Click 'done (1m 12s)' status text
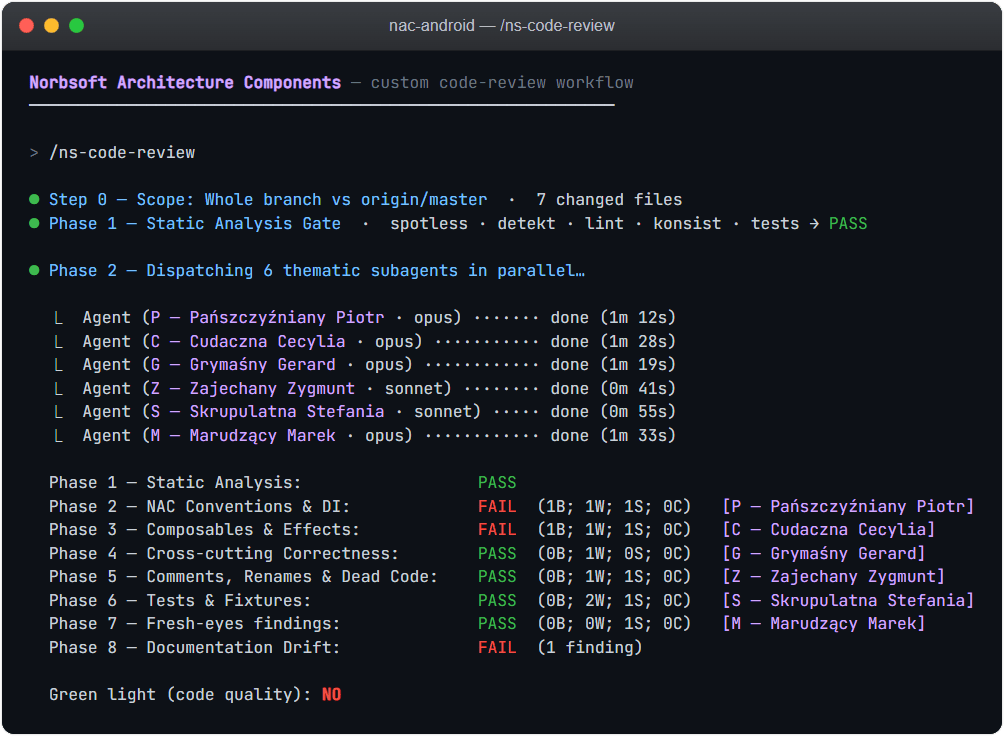1004x736 pixels. pos(613,318)
